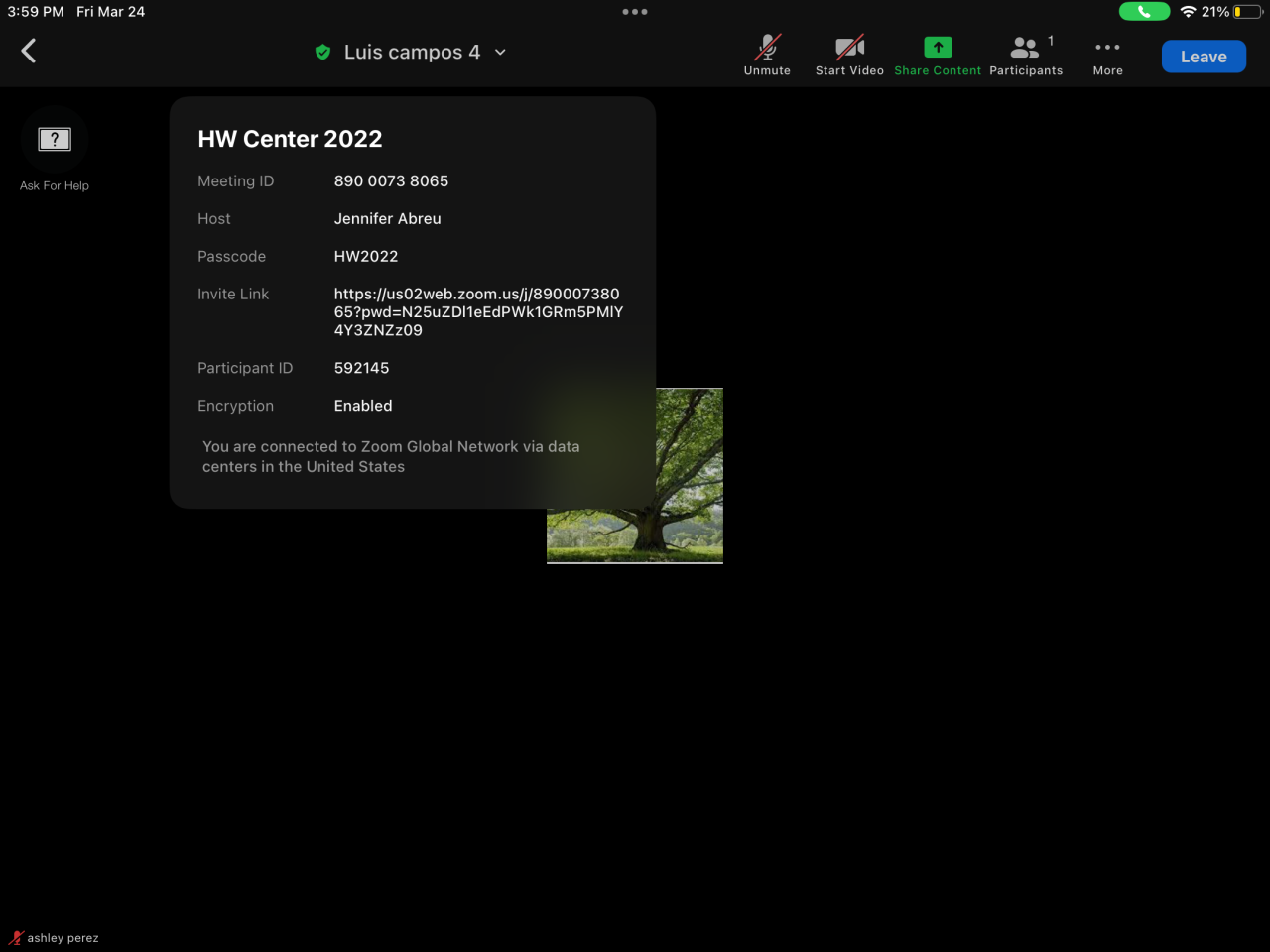Copy the Zoom invite link
Viewport: 1270px width, 952px height.
(x=478, y=311)
